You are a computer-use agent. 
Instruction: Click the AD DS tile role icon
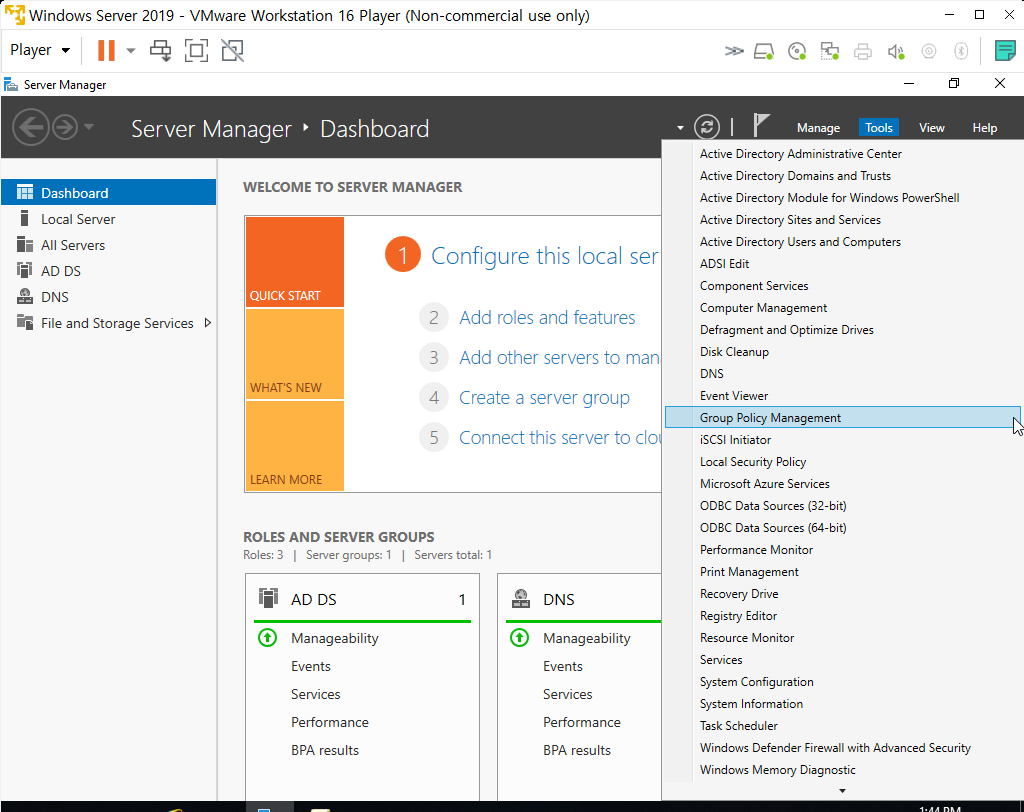point(268,598)
